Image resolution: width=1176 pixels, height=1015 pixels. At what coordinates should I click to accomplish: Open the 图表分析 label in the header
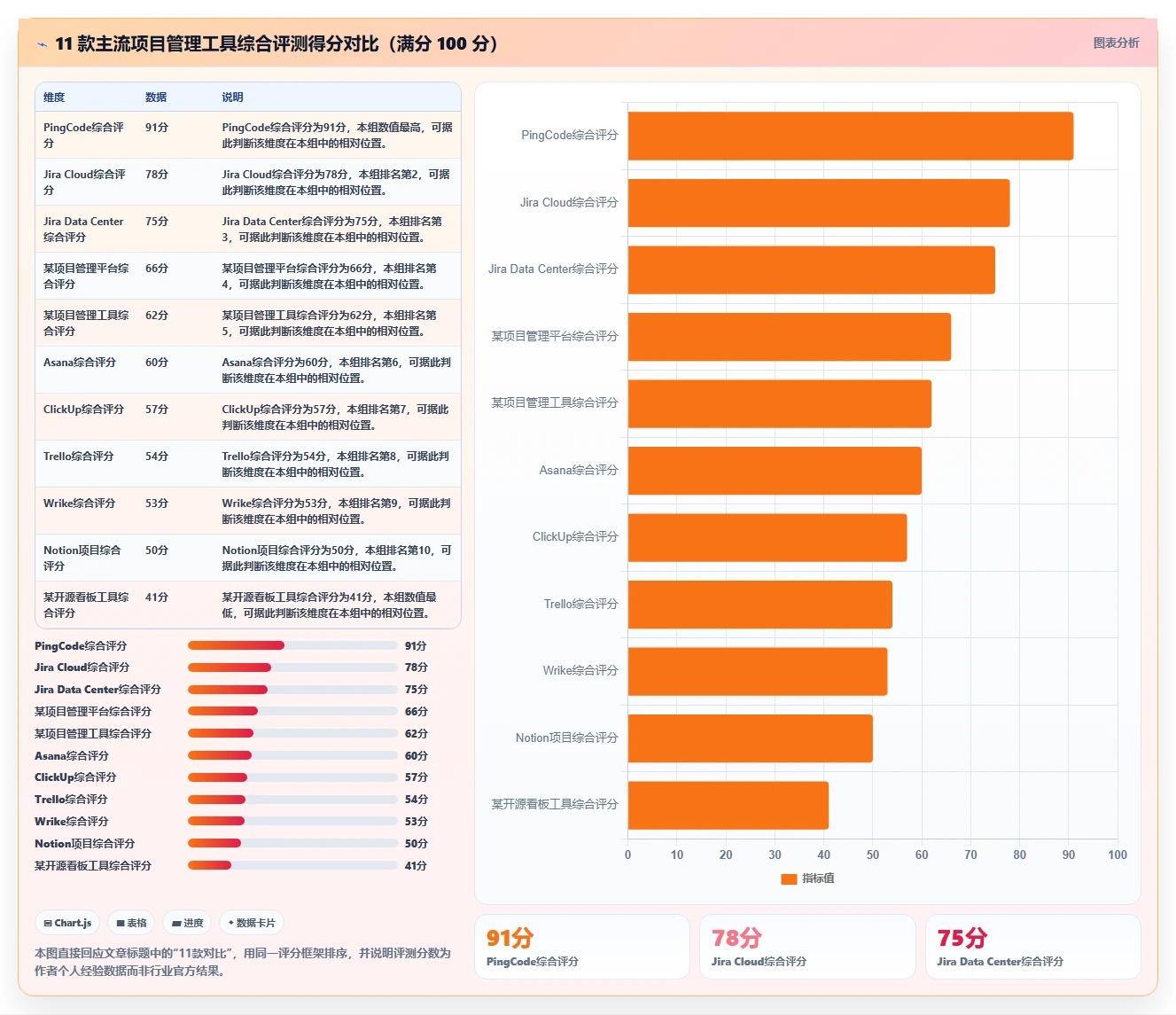point(1116,43)
